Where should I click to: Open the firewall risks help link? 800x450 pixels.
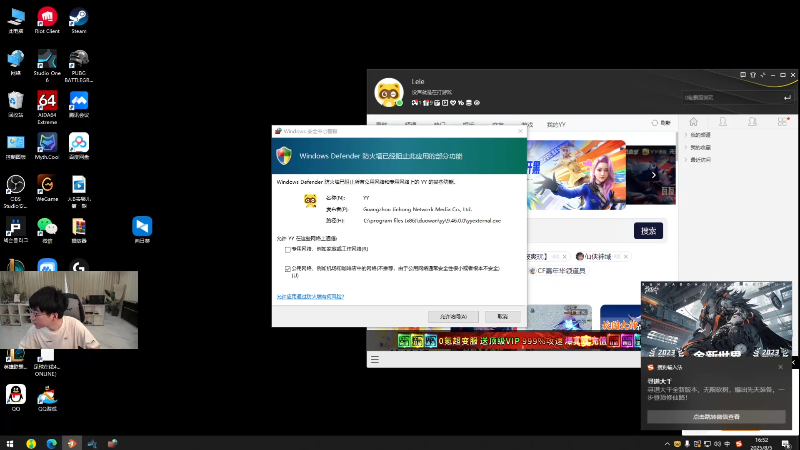click(310, 296)
